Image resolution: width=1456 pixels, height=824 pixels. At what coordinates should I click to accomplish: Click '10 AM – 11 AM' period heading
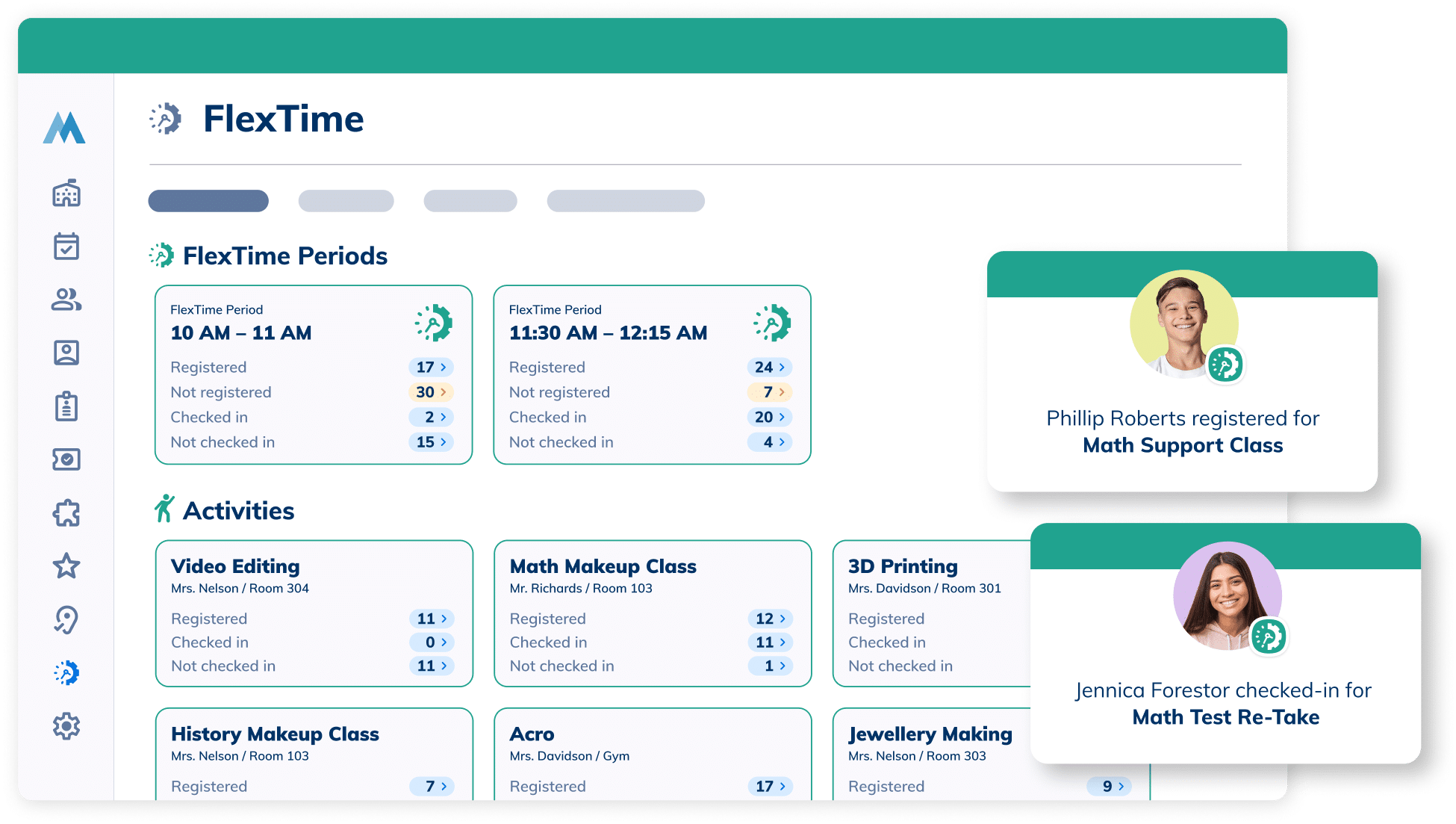tap(240, 333)
